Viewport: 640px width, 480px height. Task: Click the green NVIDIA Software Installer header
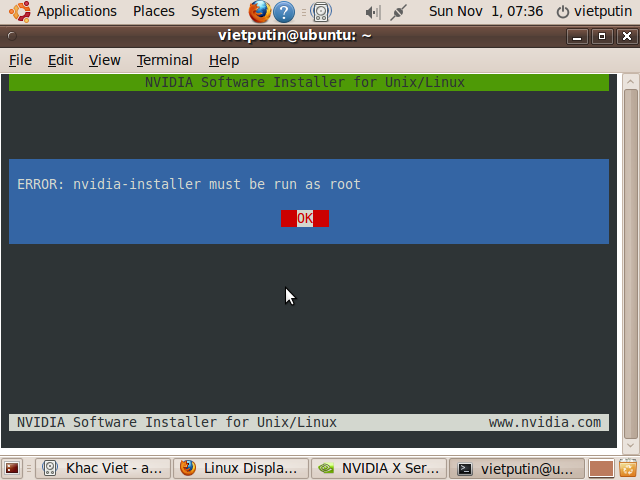[x=309, y=82]
